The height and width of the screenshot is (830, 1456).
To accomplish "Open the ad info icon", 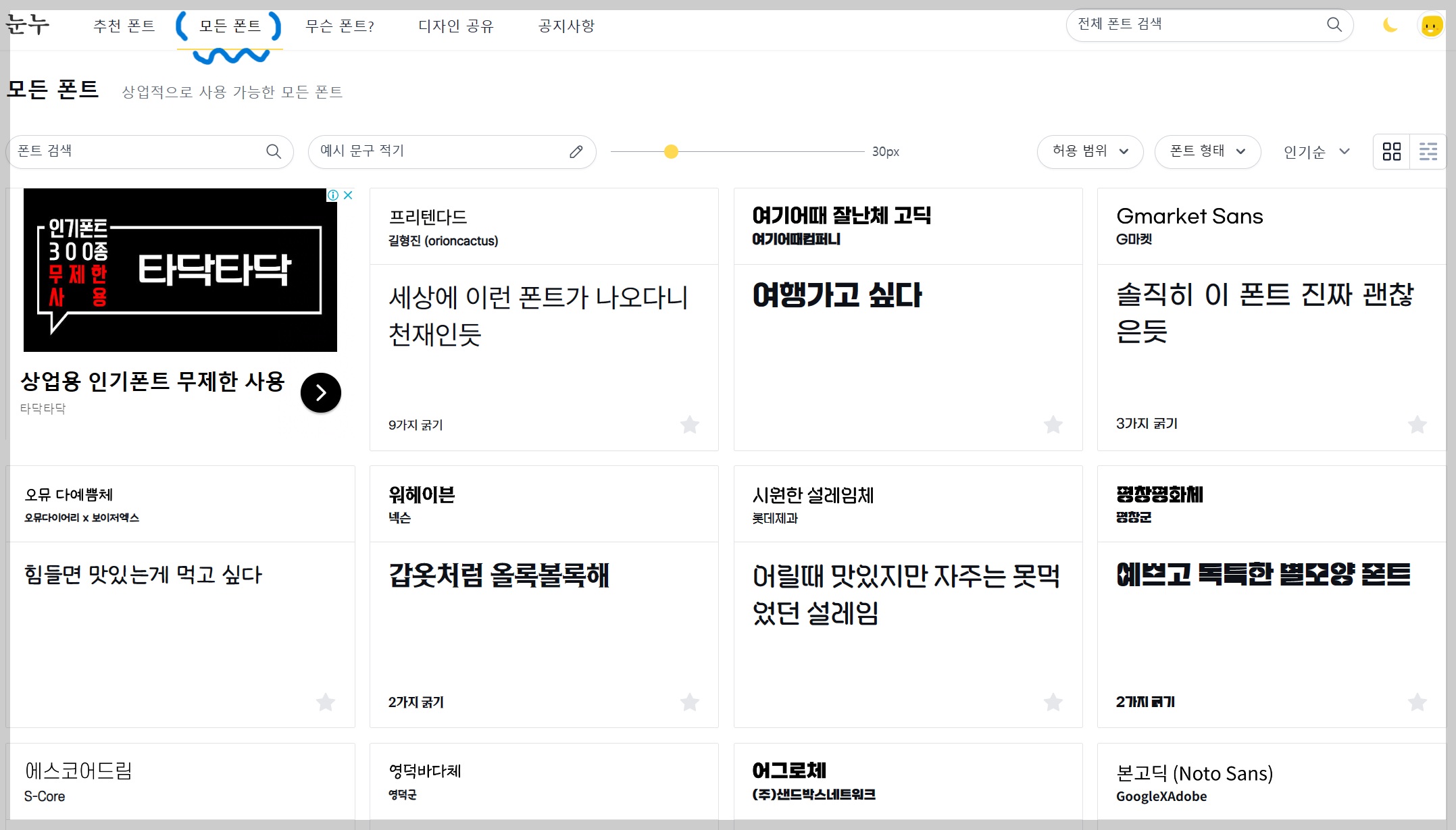I will [x=333, y=195].
